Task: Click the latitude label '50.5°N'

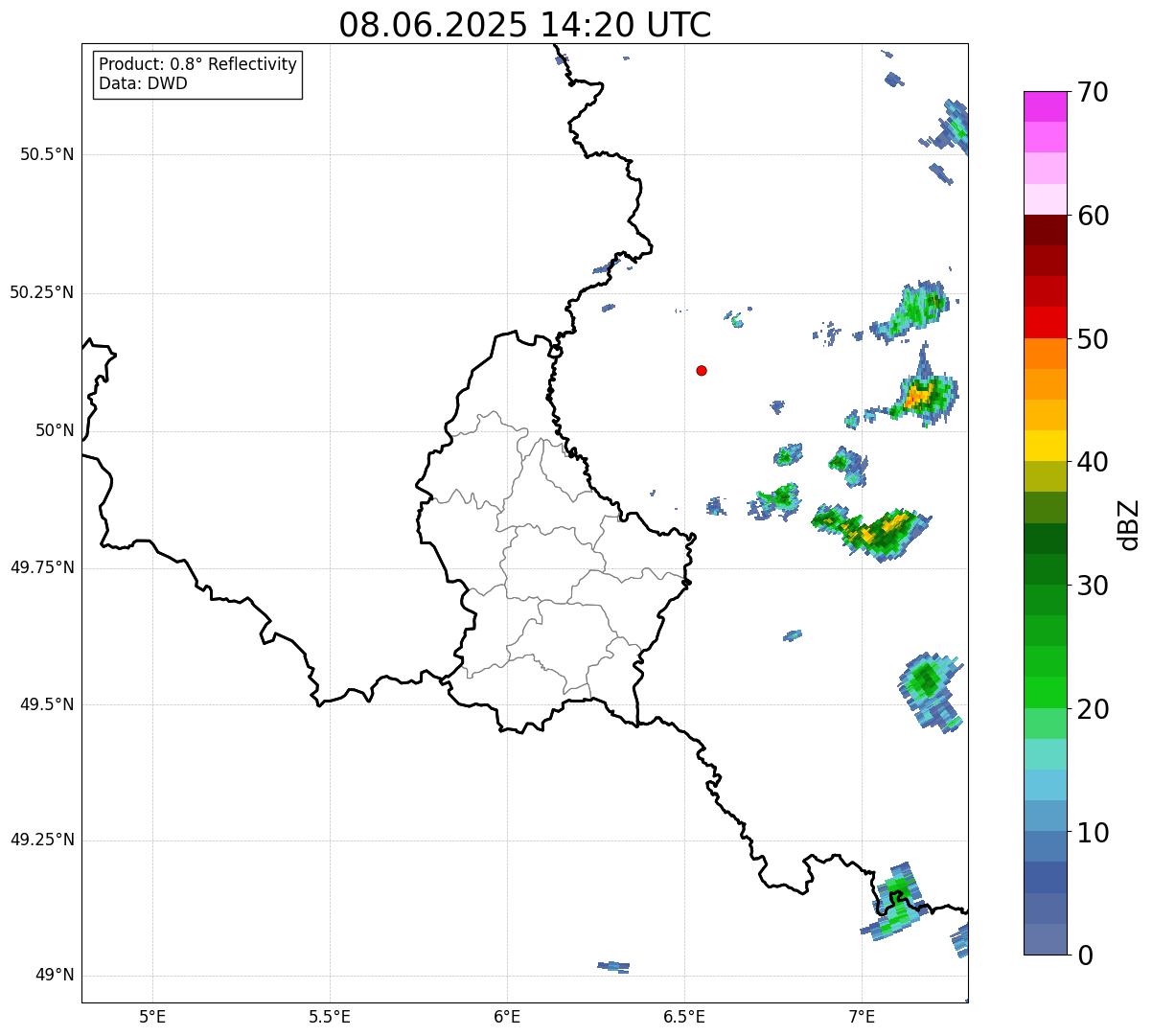Action: [x=47, y=155]
